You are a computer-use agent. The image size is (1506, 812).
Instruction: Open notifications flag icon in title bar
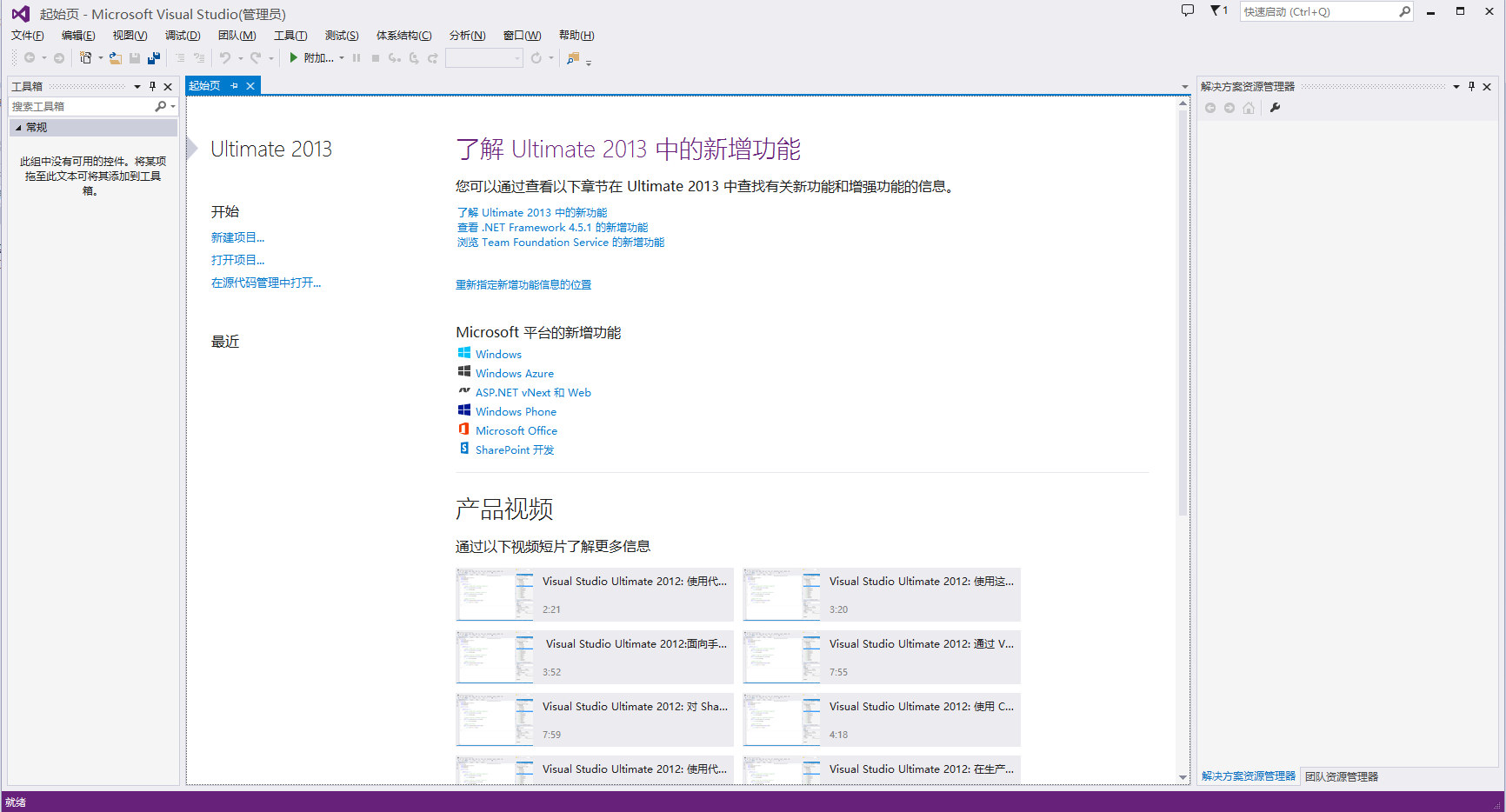[x=1219, y=10]
